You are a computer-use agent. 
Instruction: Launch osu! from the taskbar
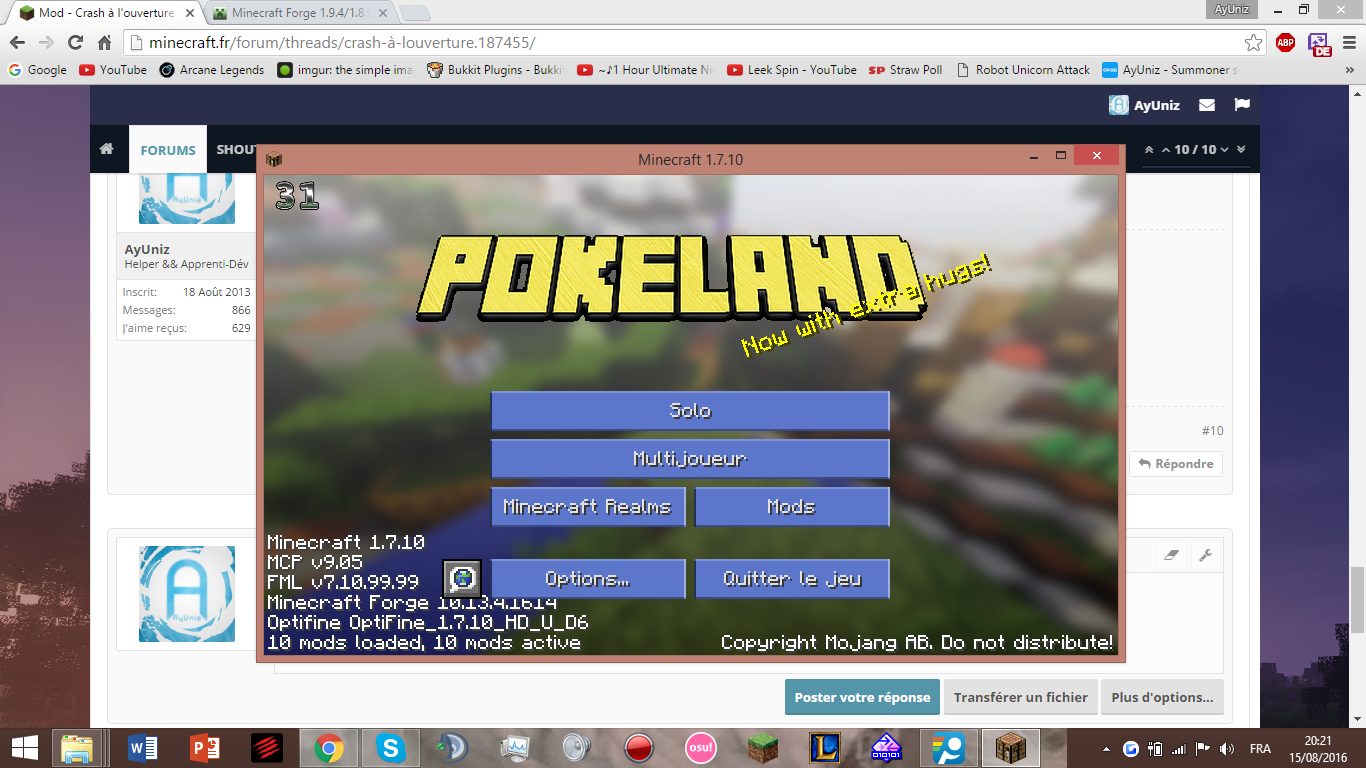pos(700,747)
